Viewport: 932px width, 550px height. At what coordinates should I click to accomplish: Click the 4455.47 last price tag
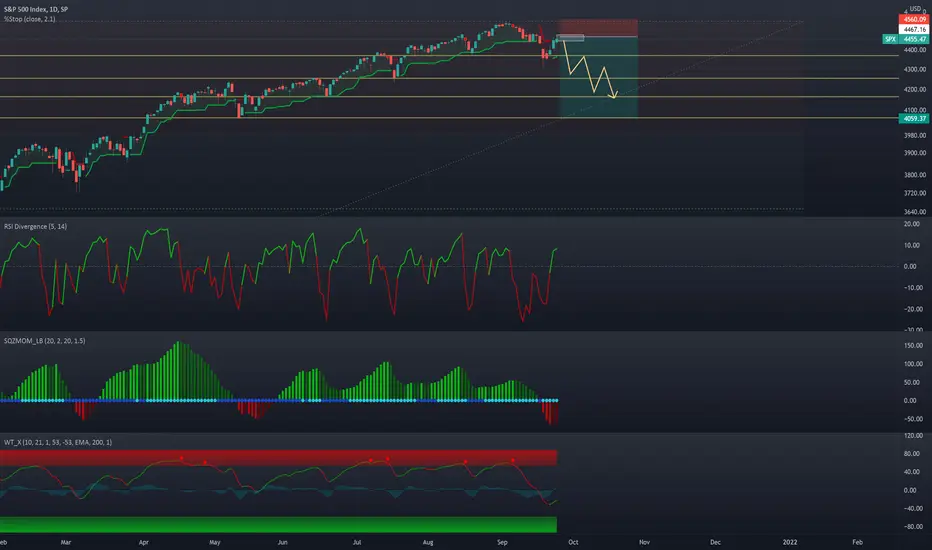914,39
